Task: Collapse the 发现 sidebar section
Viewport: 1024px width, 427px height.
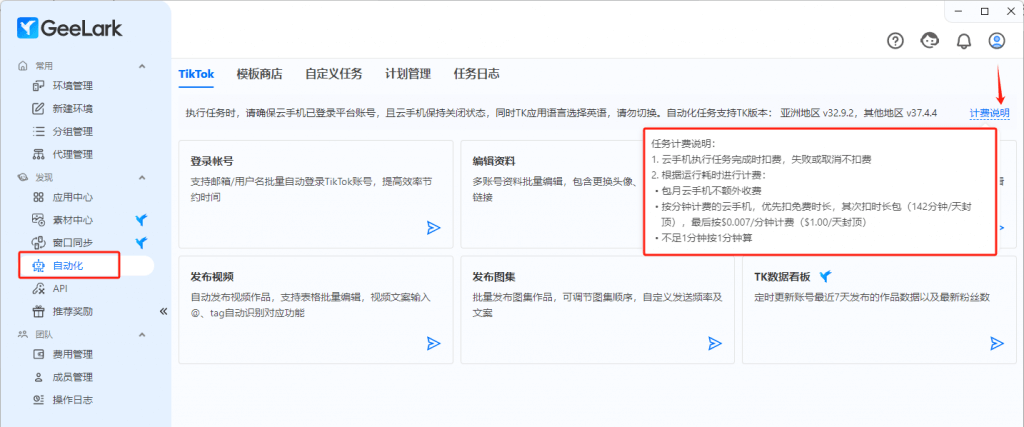Action: coord(142,177)
